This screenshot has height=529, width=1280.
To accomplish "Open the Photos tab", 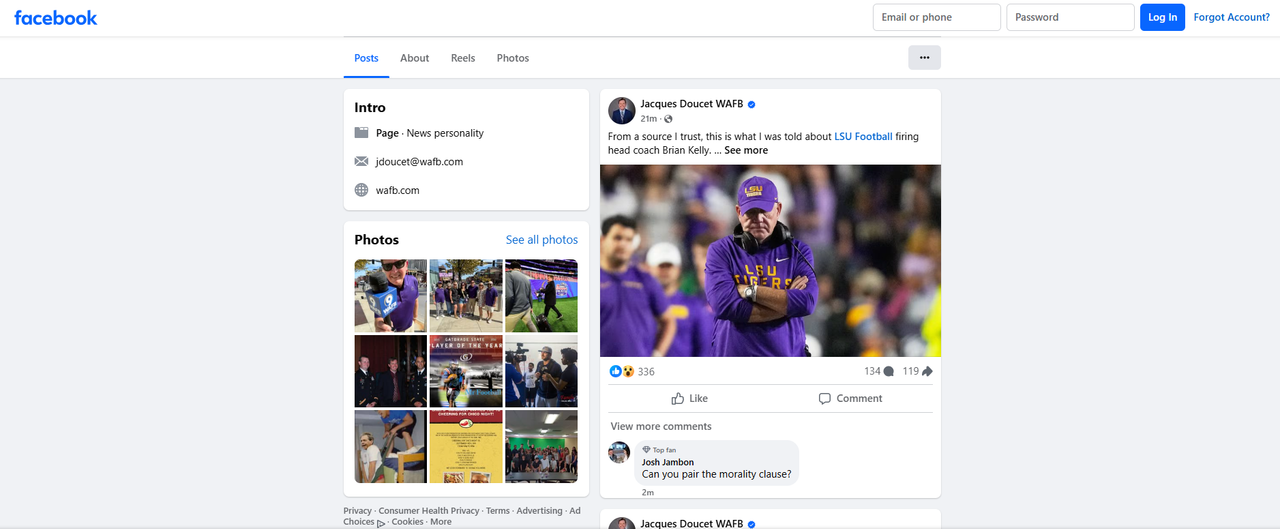I will coord(513,58).
